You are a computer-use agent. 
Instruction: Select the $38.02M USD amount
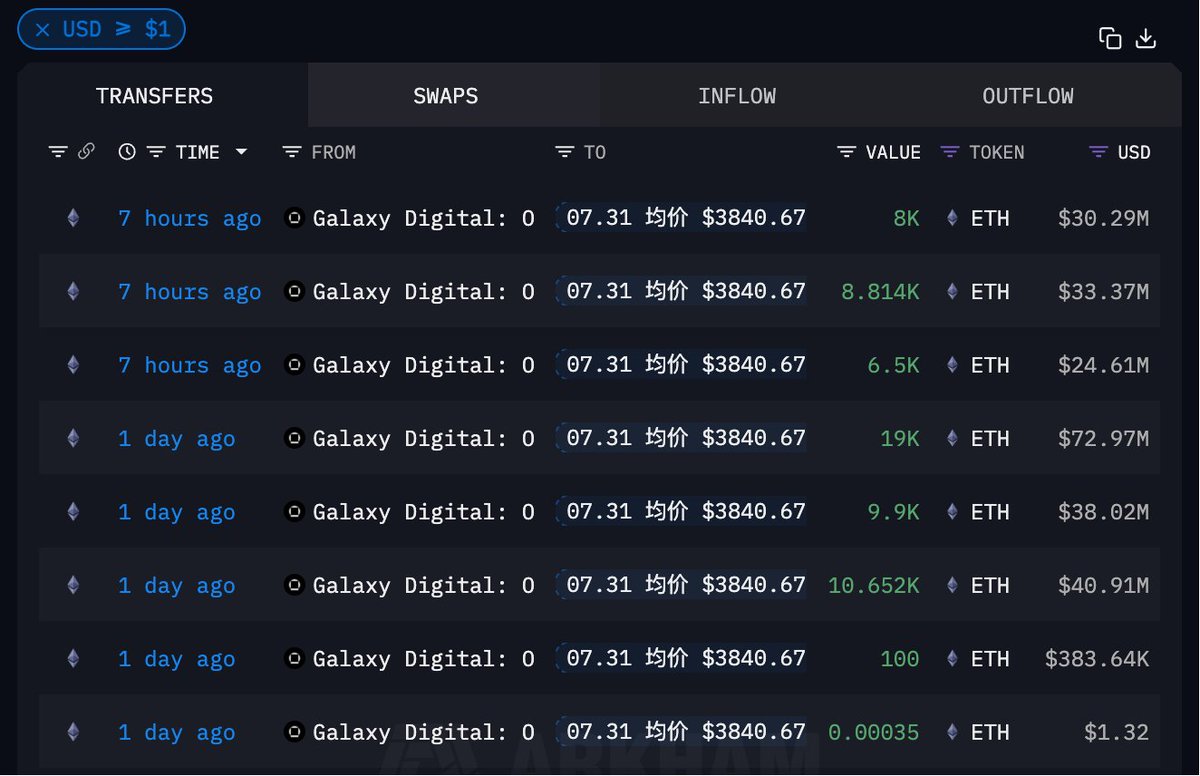(x=1103, y=512)
